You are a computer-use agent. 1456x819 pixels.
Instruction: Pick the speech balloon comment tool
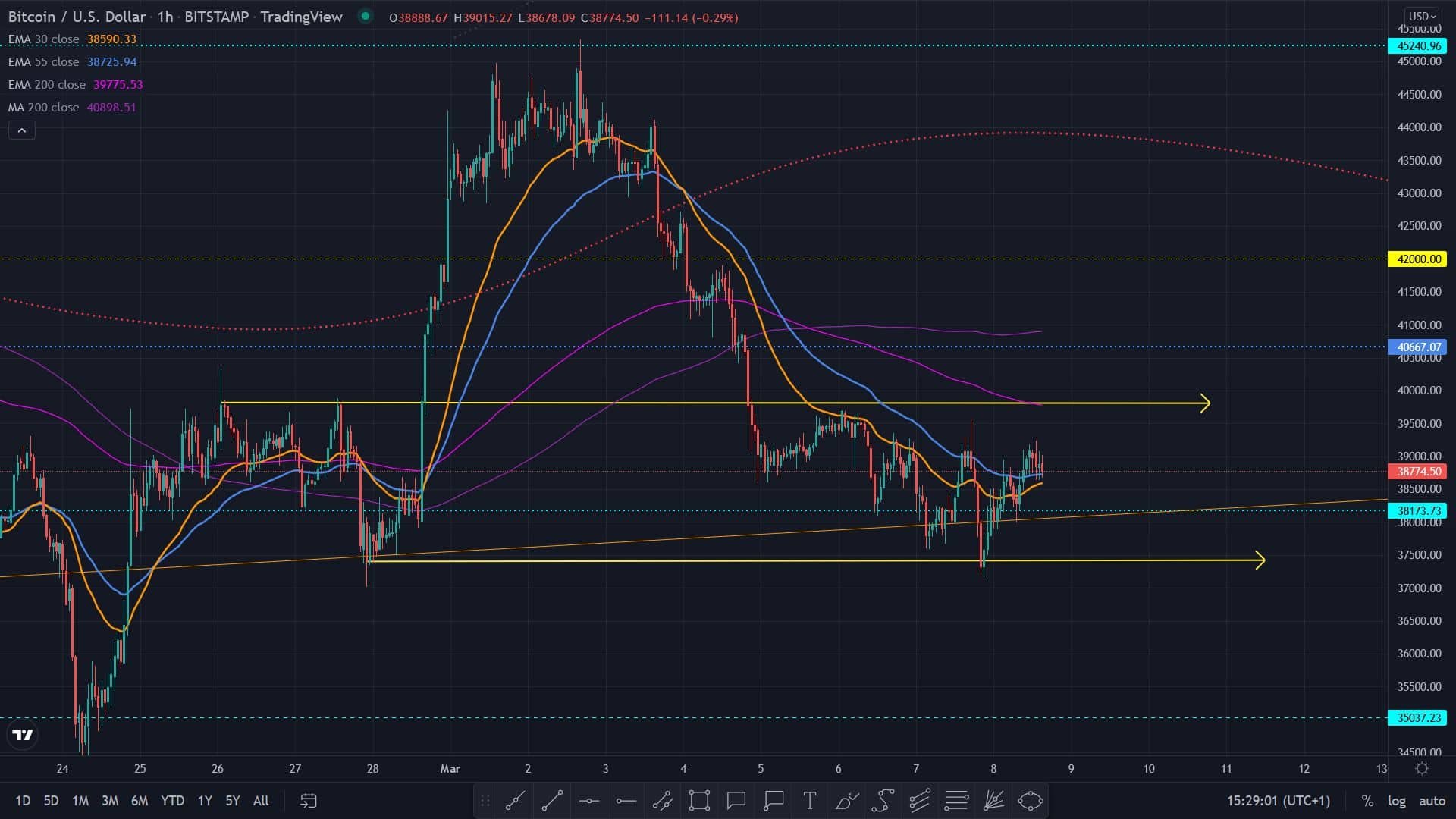coord(736,800)
